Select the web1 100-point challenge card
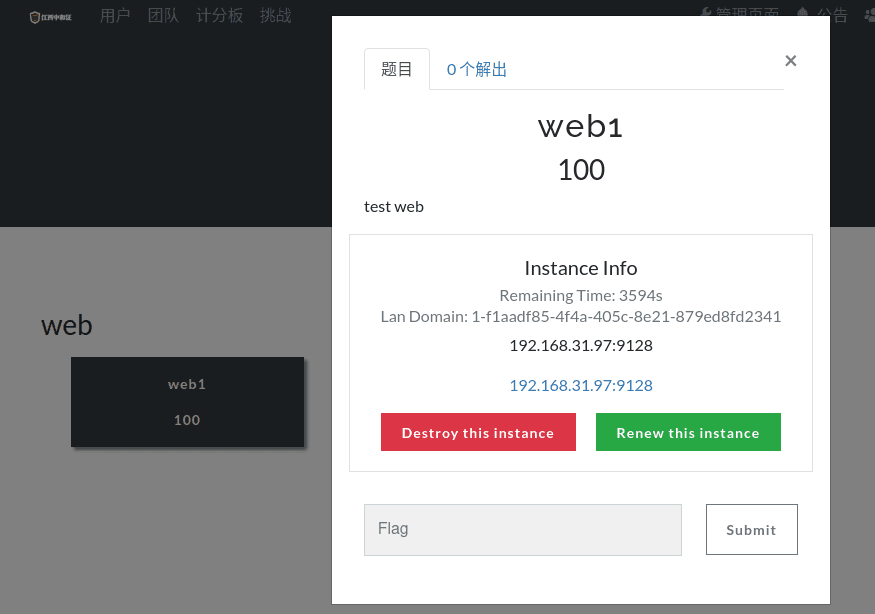Image resolution: width=875 pixels, height=614 pixels. pyautogui.click(x=187, y=402)
